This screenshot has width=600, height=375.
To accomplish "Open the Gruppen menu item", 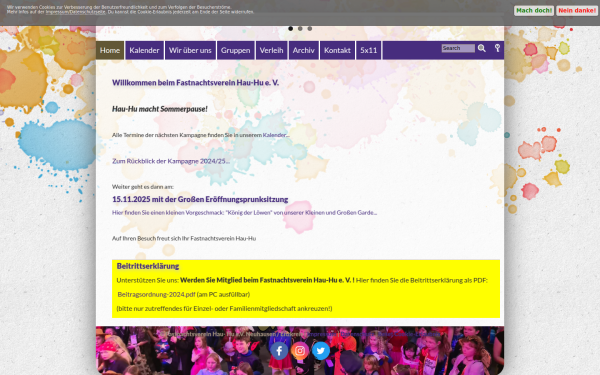I will point(235,50).
